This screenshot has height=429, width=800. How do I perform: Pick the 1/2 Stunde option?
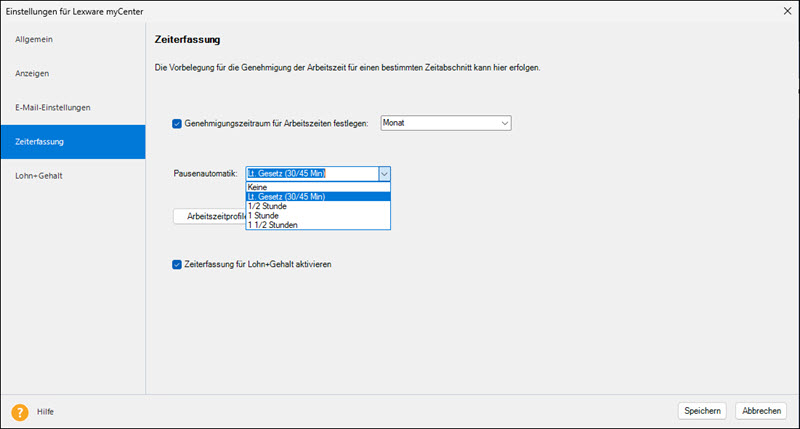coord(318,206)
